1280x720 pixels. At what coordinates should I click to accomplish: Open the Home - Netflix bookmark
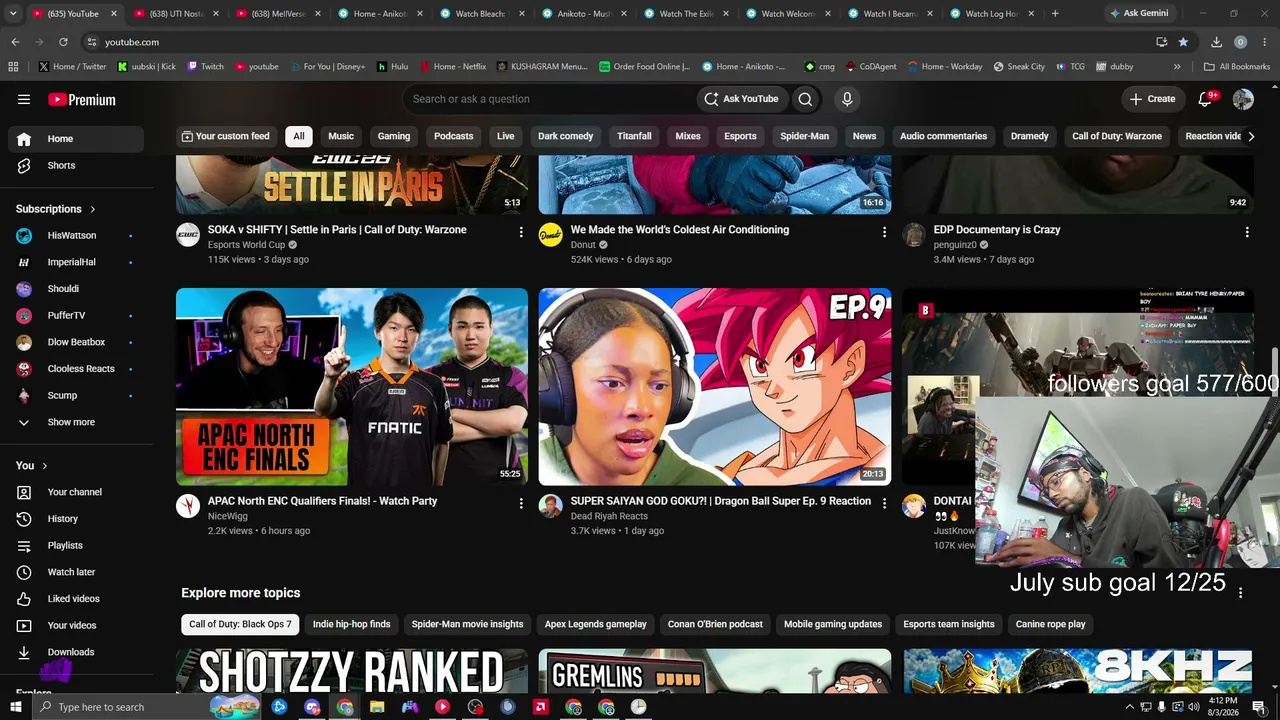[x=452, y=66]
